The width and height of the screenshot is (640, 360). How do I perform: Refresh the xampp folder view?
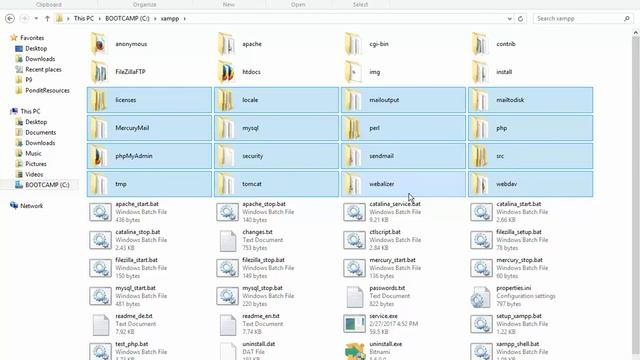[520, 19]
